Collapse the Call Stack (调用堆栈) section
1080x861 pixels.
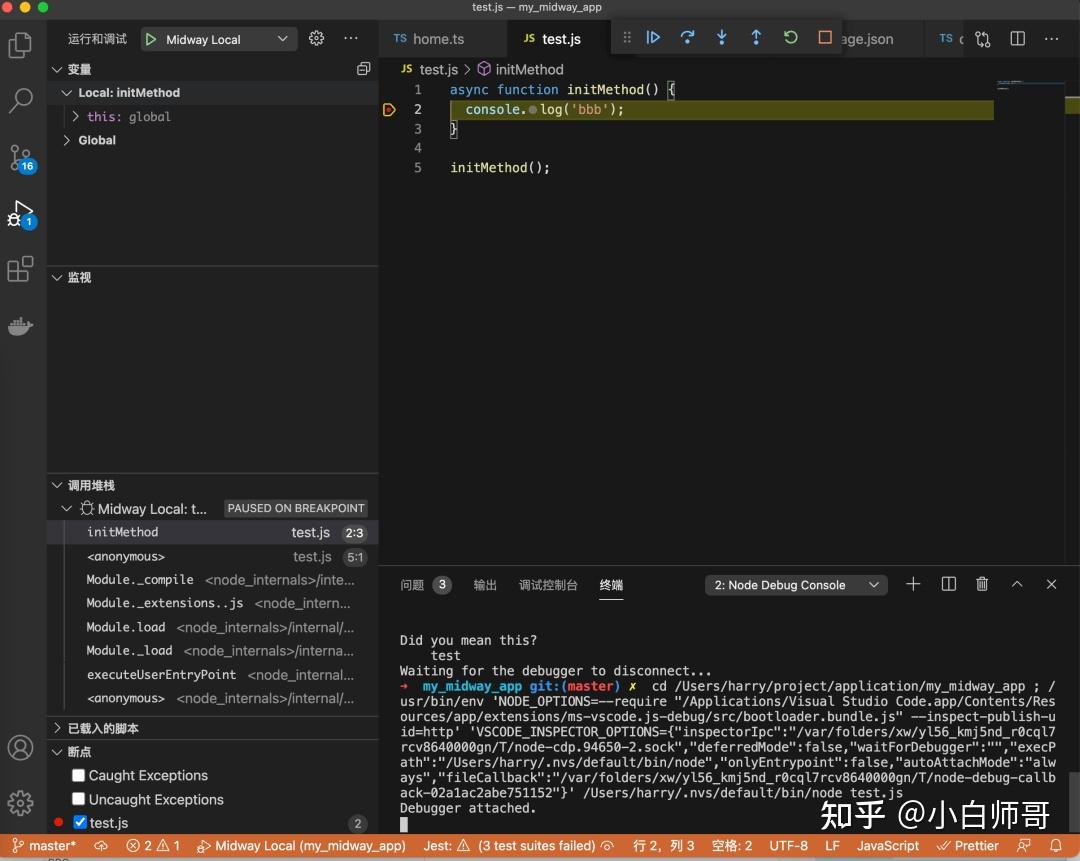coord(214,486)
